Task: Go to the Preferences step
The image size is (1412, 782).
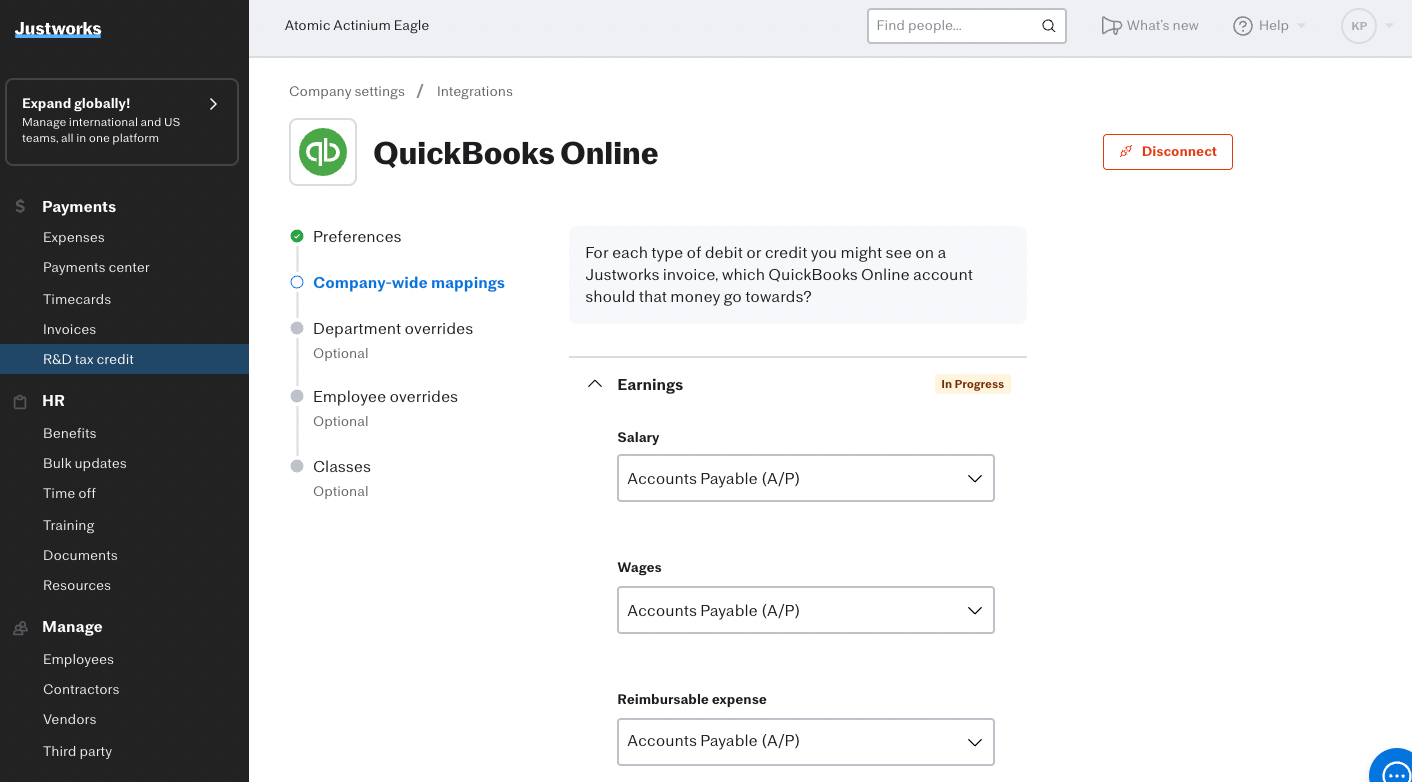Action: tap(357, 237)
